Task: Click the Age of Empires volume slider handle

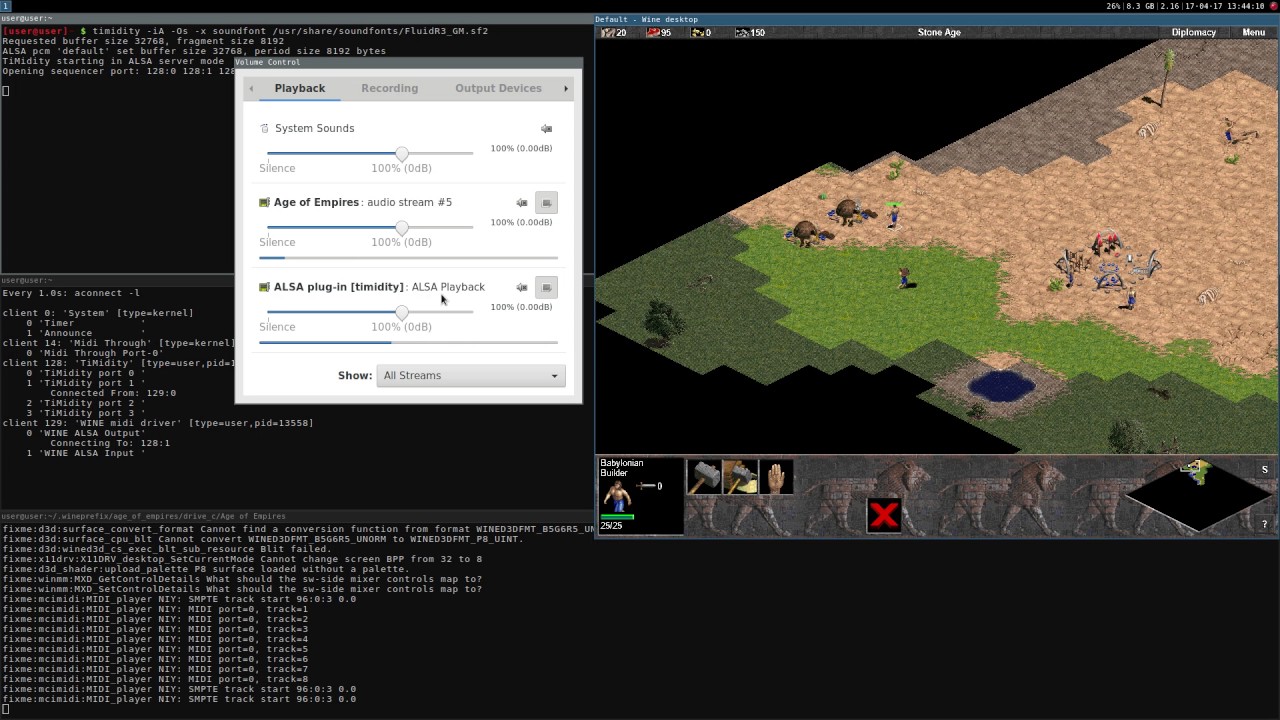Action: [402, 228]
